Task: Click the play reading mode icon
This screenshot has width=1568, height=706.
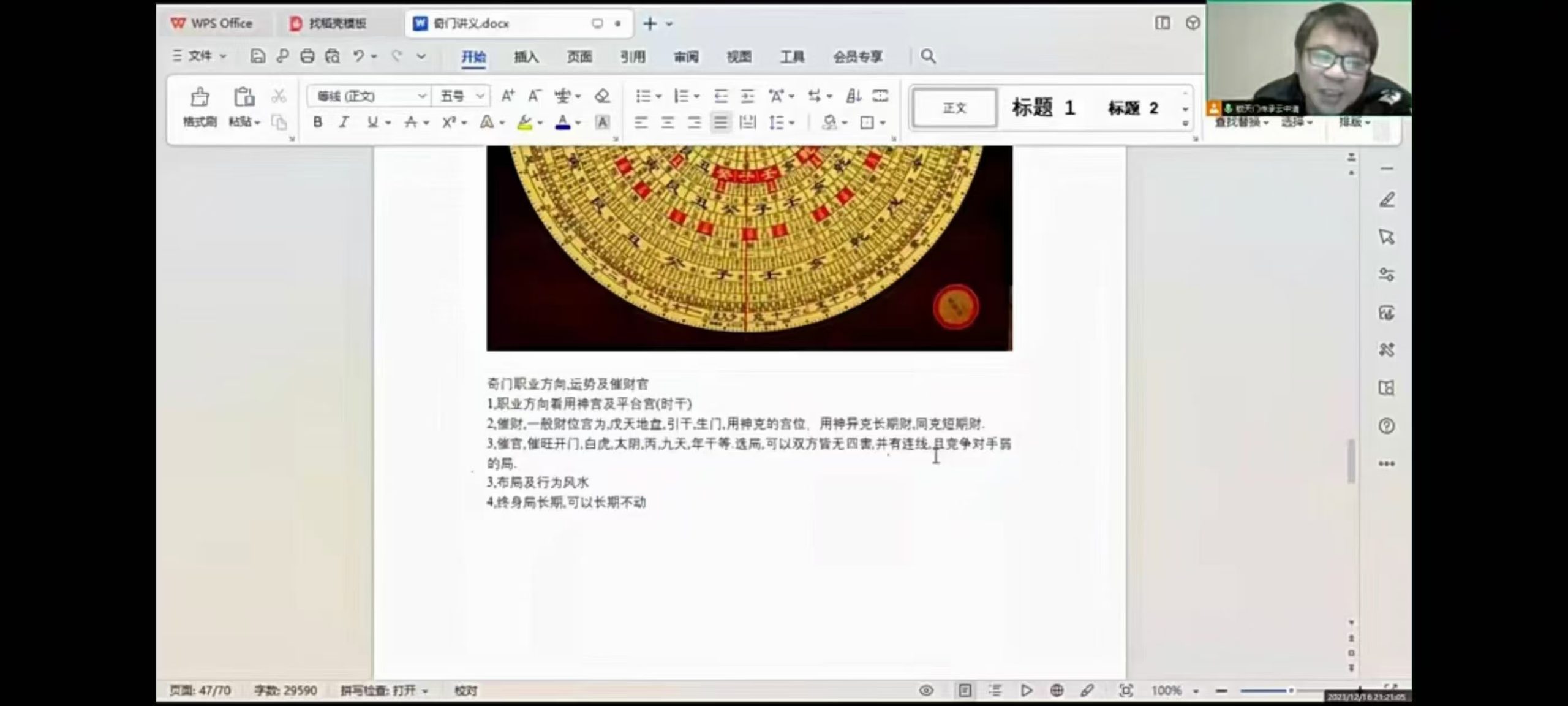Action: tap(1027, 691)
